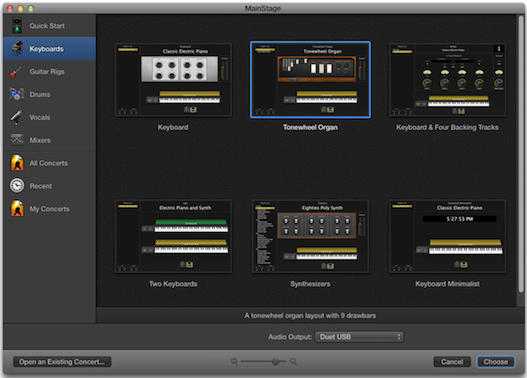Open the Audio Output dropdown
Image resolution: width=527 pixels, height=378 pixels.
click(x=359, y=337)
